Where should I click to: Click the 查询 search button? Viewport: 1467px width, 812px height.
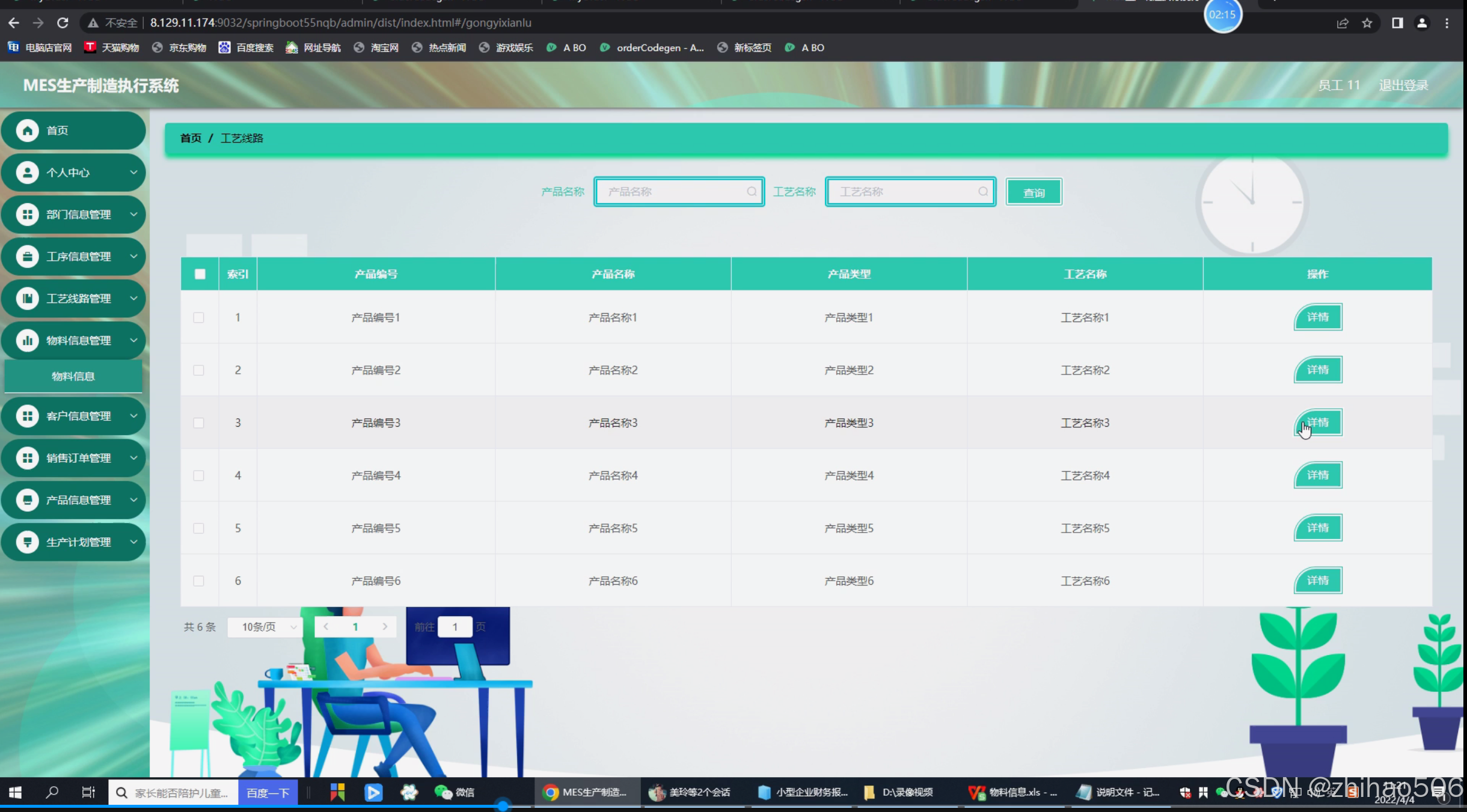point(1034,192)
